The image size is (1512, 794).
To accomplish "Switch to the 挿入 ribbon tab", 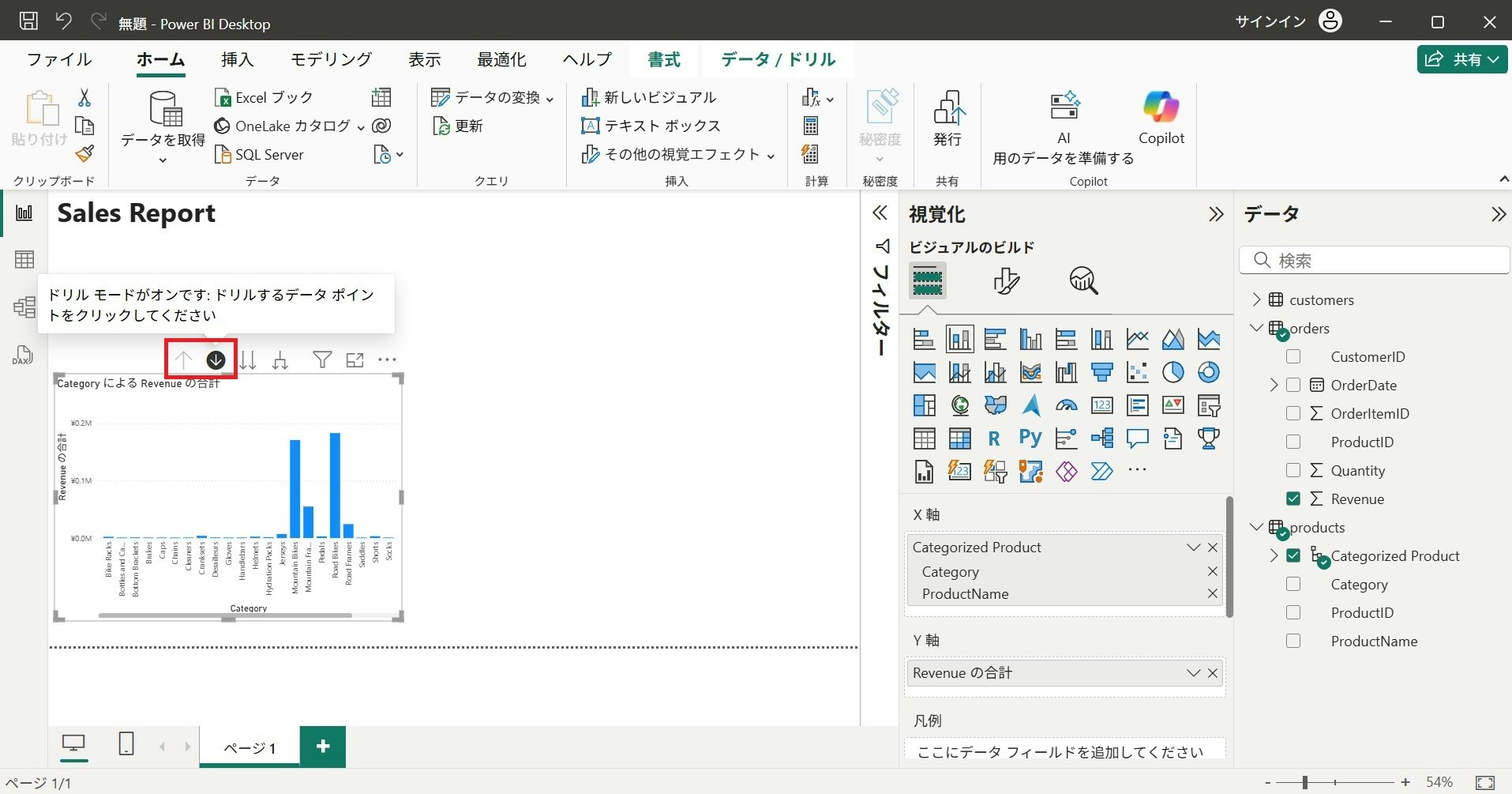I will pyautogui.click(x=237, y=59).
